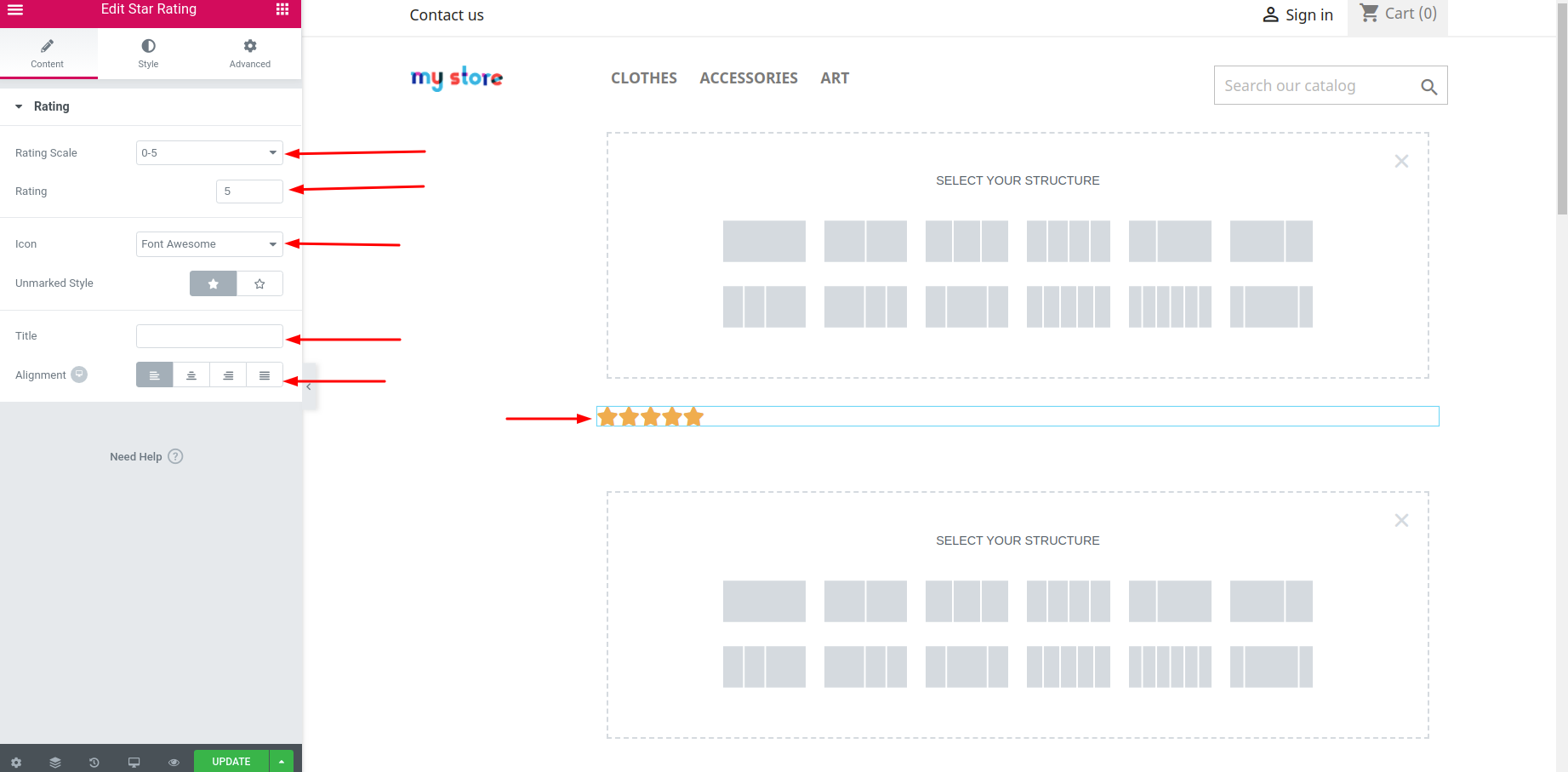Image resolution: width=1568 pixels, height=772 pixels.
Task: Open the Navigator layers icon
Action: coord(55,763)
